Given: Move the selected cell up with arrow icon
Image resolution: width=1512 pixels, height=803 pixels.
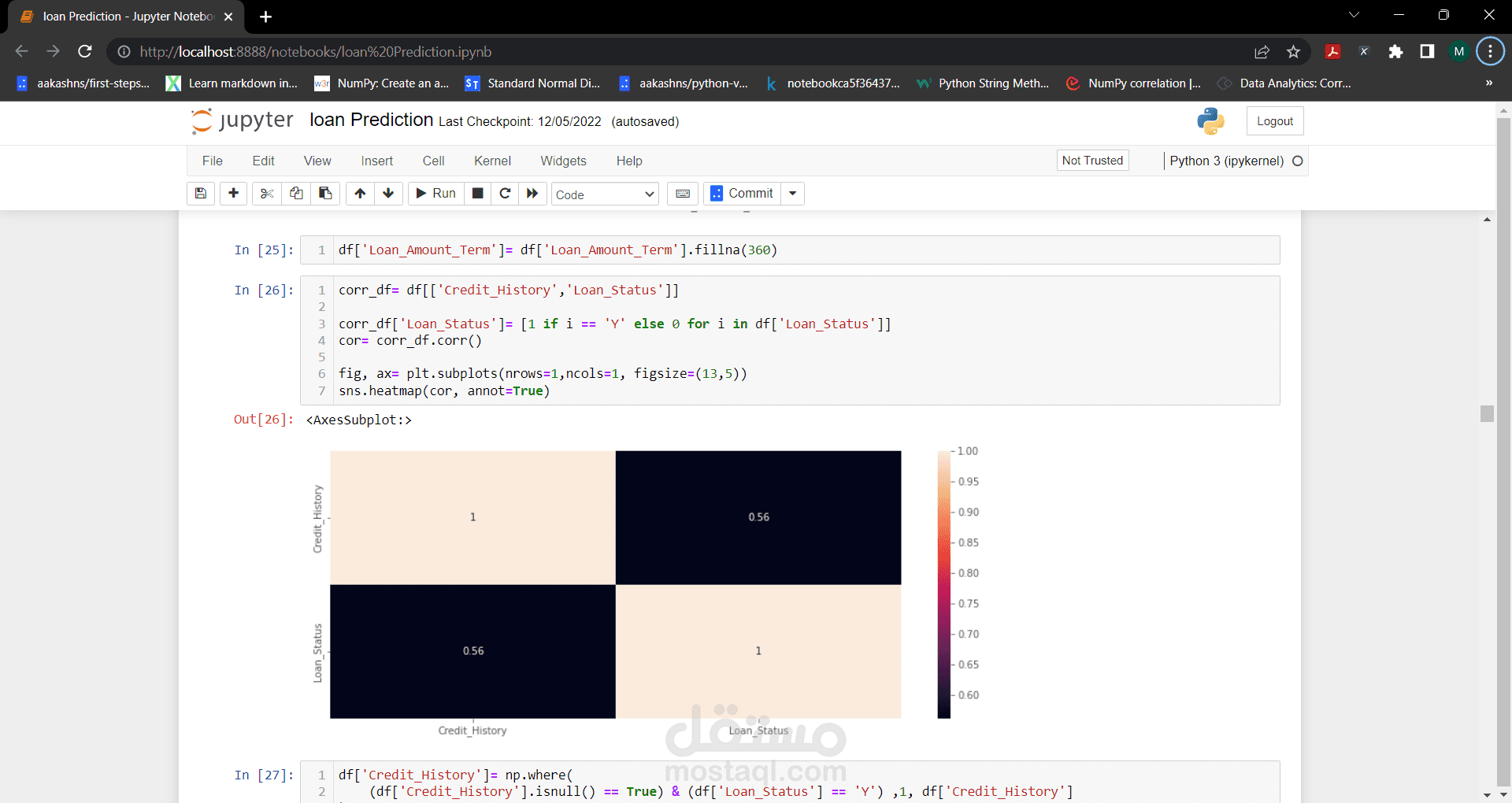Looking at the screenshot, I should 360,194.
